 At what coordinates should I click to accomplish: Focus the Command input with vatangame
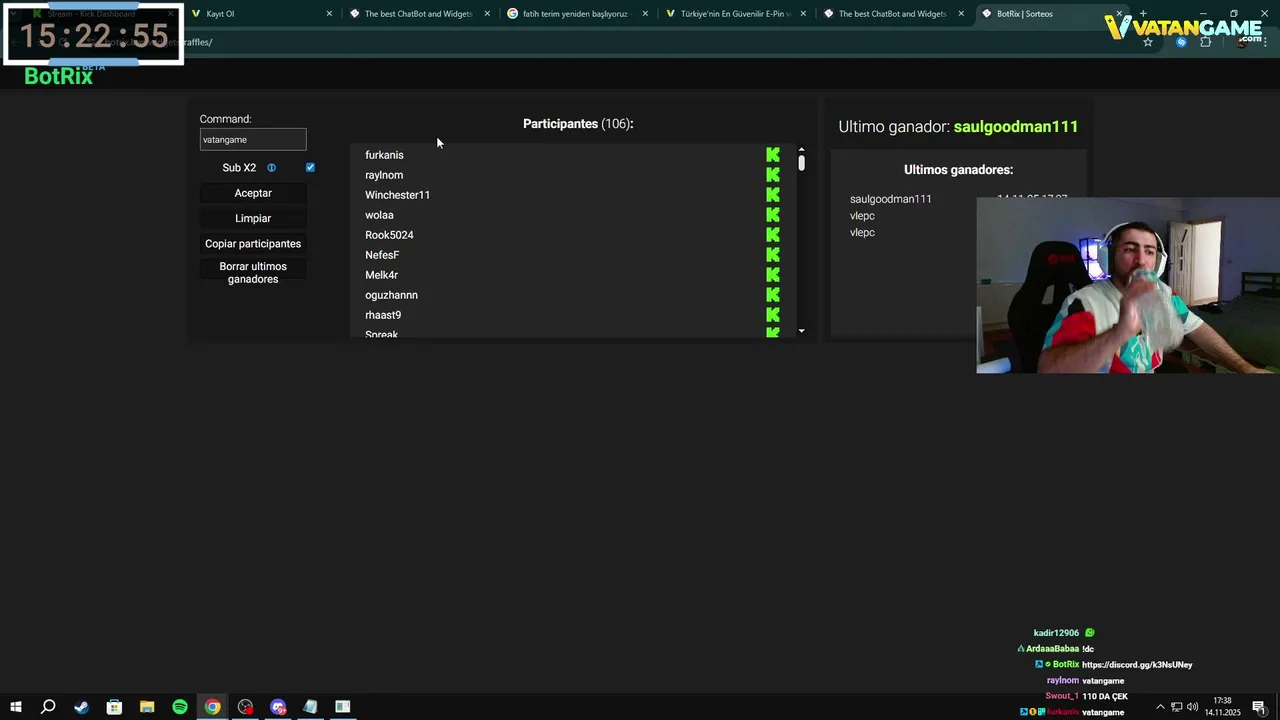point(253,140)
